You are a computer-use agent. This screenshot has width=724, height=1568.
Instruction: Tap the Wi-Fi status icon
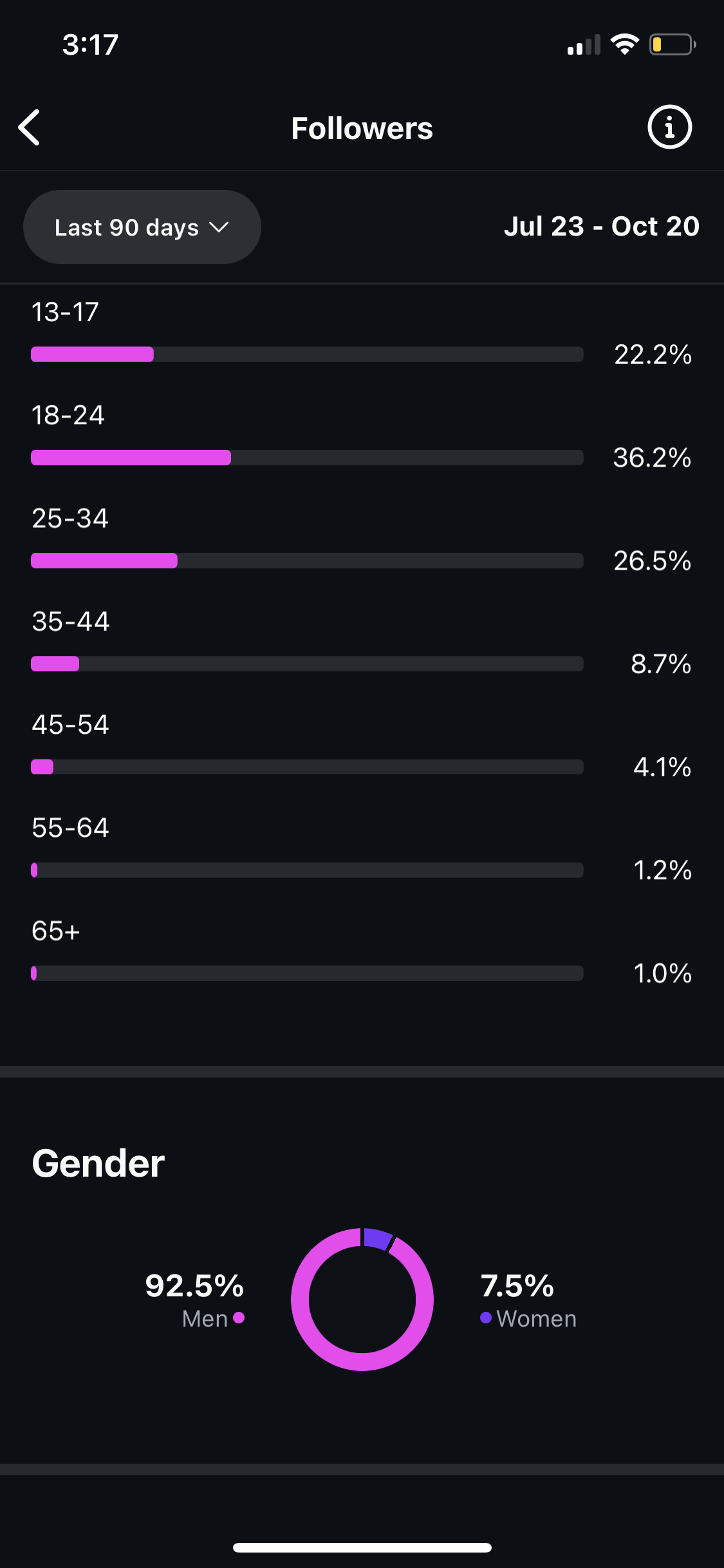pos(624,44)
